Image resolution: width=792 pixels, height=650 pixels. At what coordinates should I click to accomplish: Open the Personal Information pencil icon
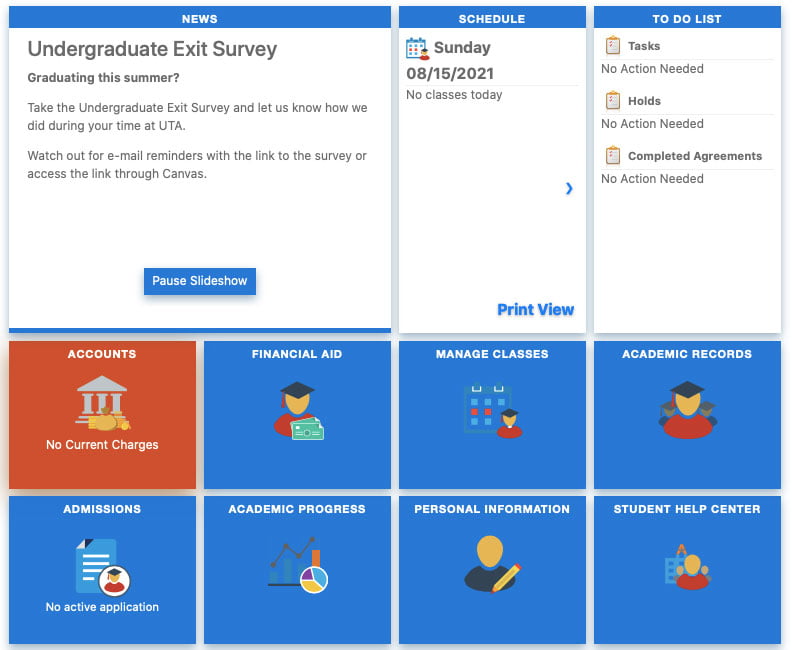492,564
